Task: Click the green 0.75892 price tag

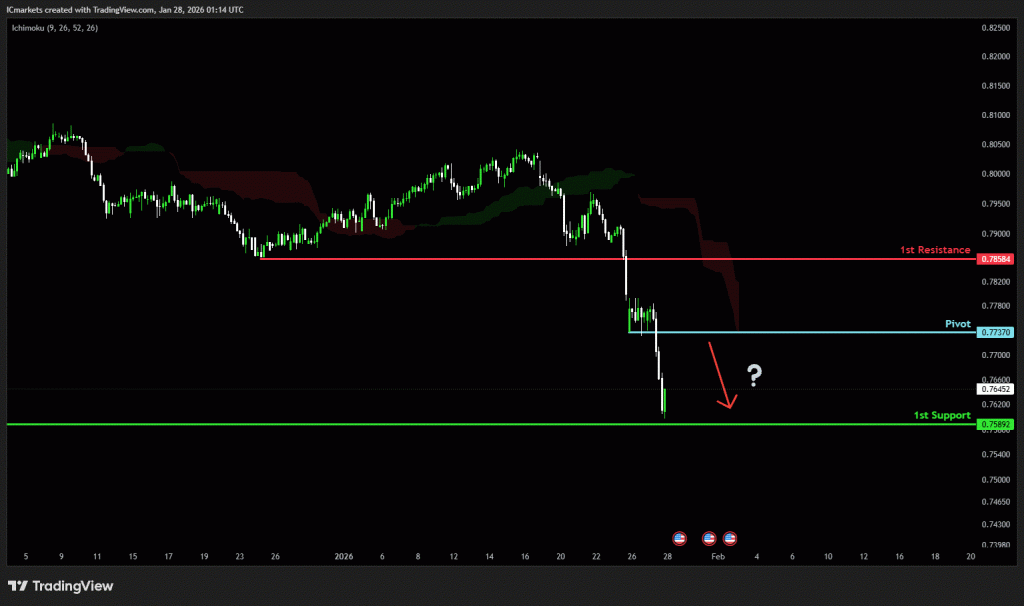Action: (x=996, y=425)
